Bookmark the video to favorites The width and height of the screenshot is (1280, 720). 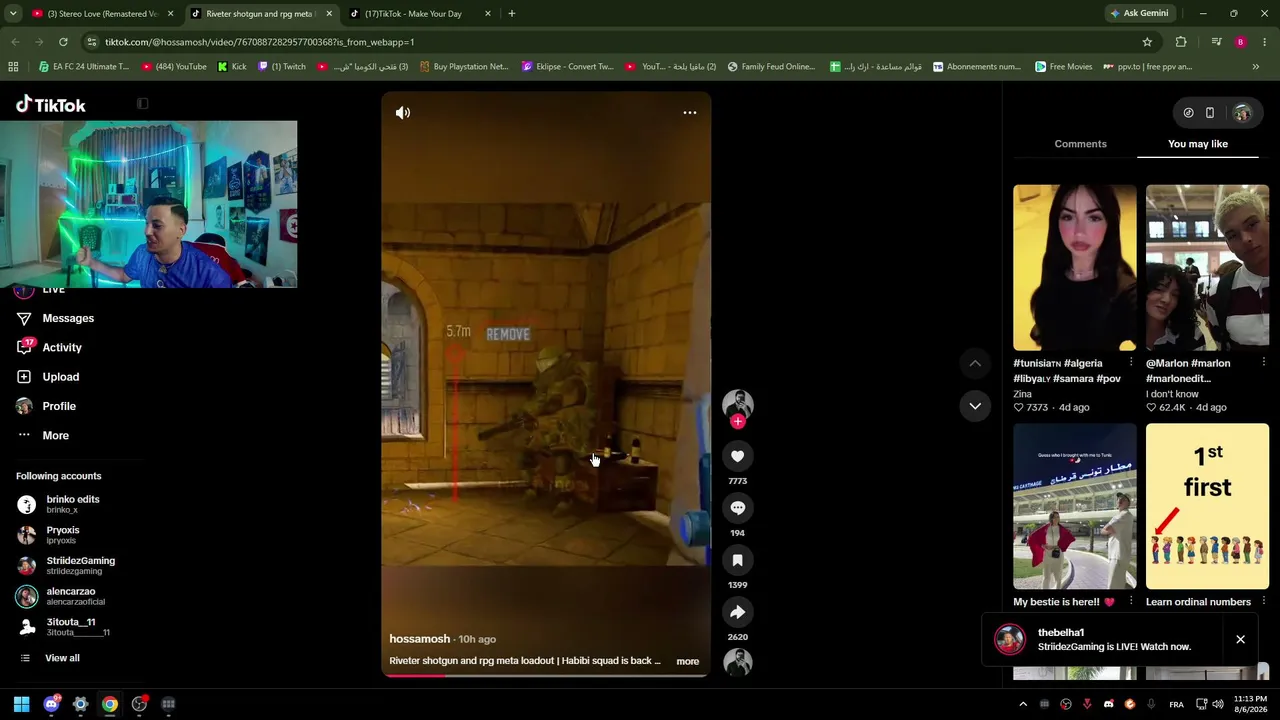(x=738, y=560)
